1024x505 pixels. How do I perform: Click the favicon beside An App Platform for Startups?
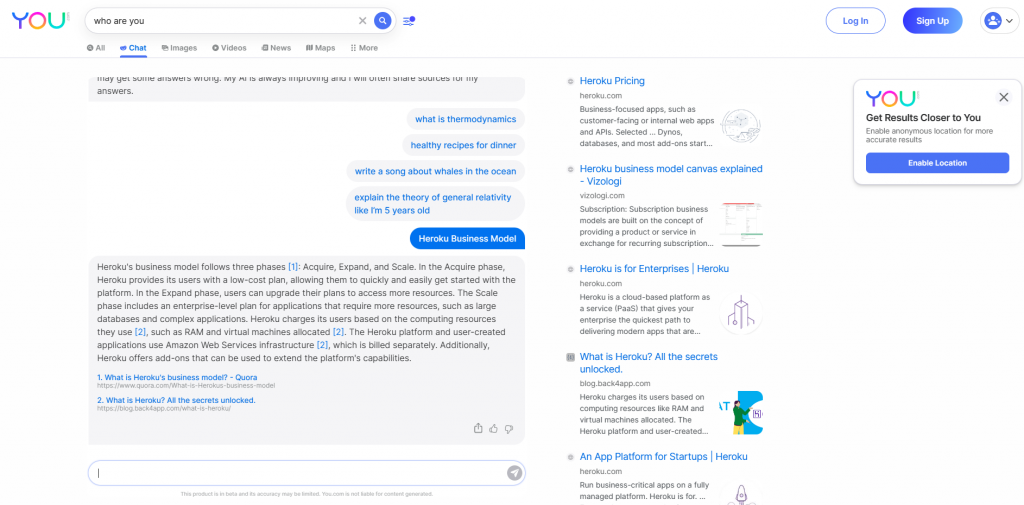[570, 457]
